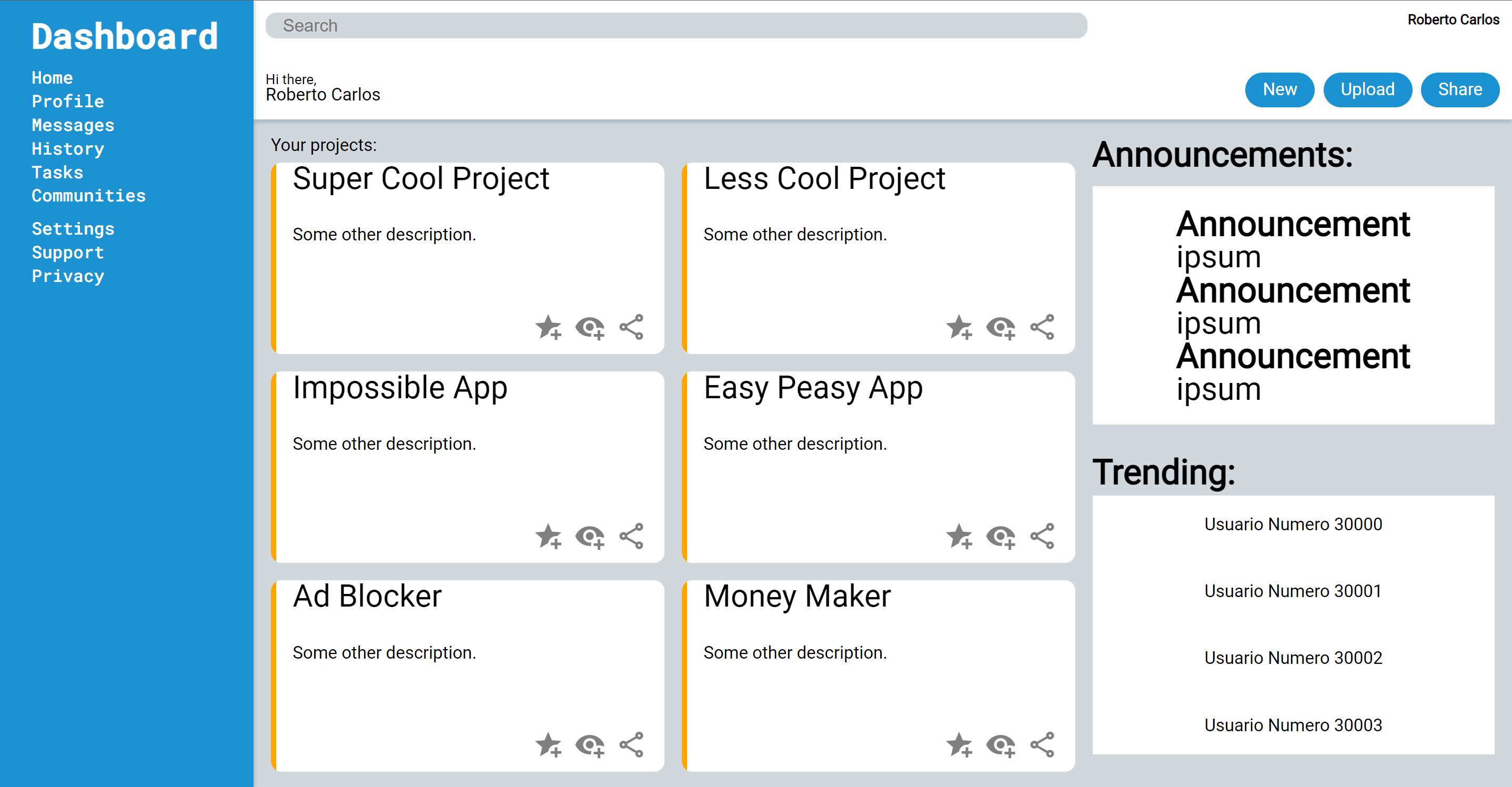This screenshot has height=787, width=1512.
Task: Watch the Less Cool Project
Action: point(1001,327)
